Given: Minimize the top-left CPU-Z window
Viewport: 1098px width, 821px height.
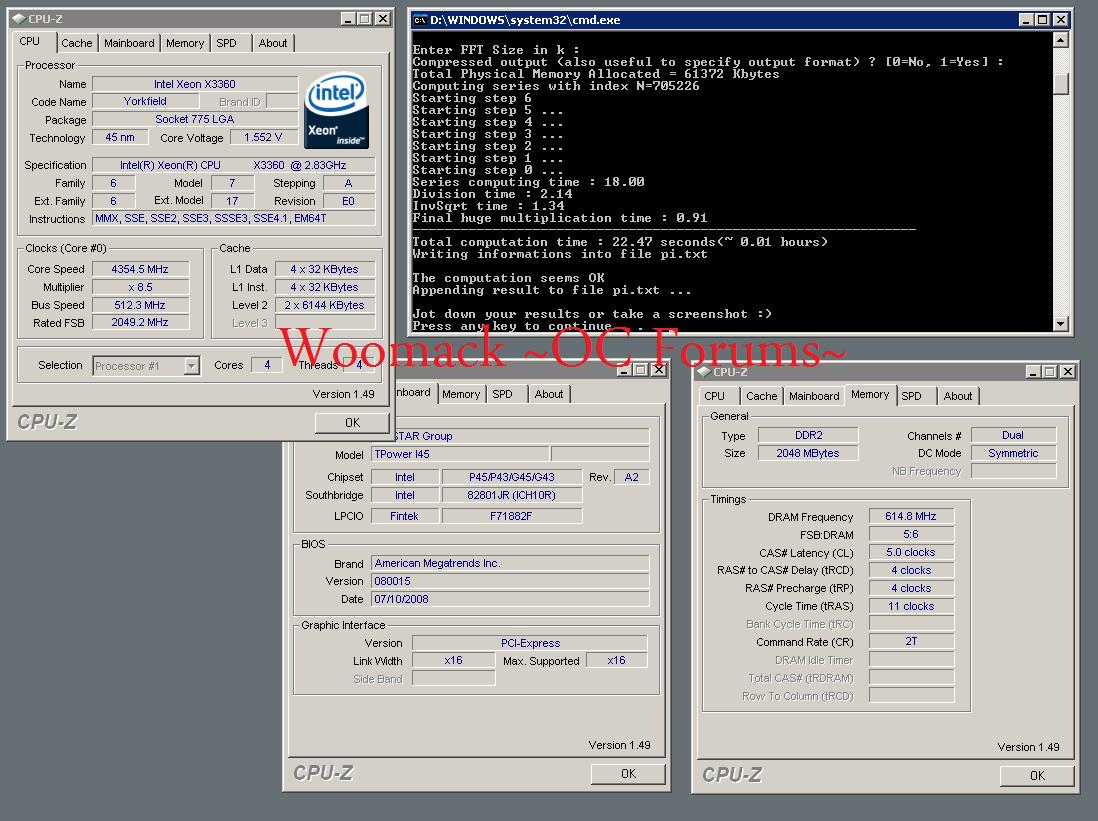Looking at the screenshot, I should [x=348, y=19].
